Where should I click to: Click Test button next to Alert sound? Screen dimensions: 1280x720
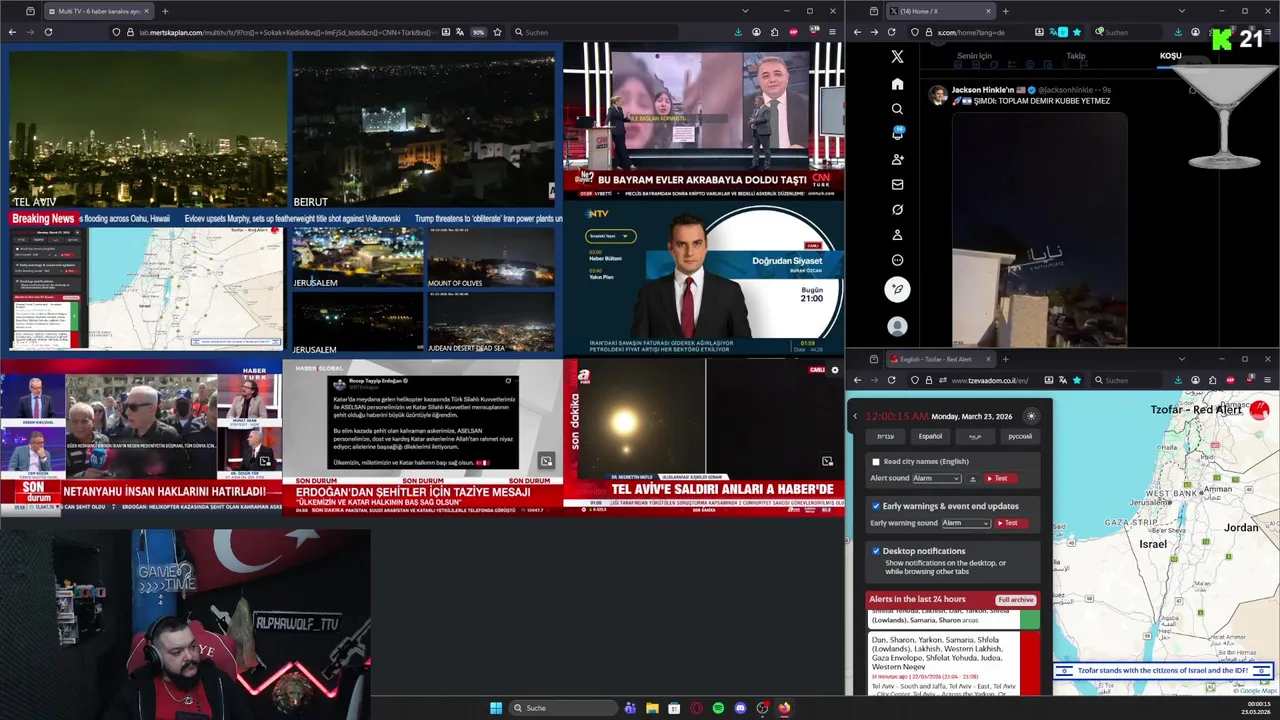[x=1001, y=479]
